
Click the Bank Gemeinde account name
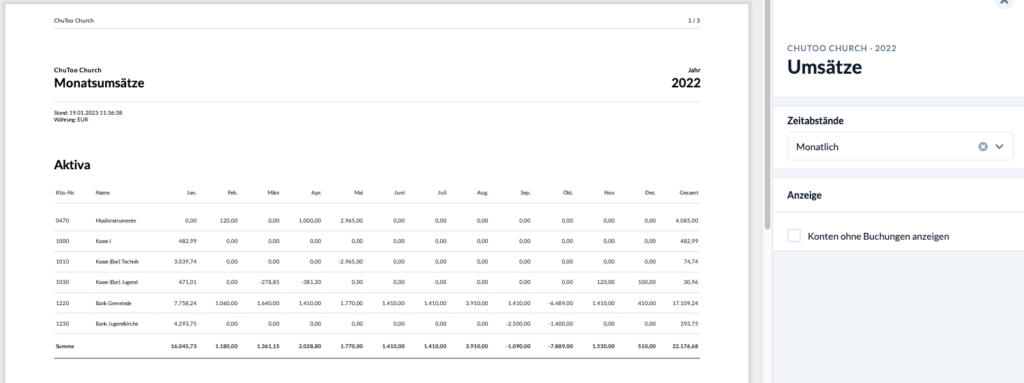[114, 303]
